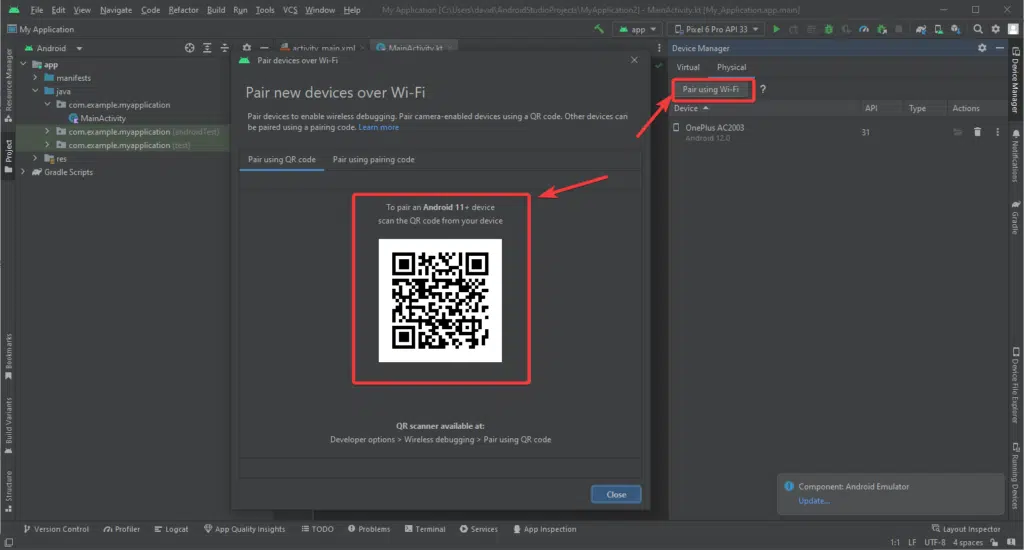Screen dimensions: 1024x550
Task: Open Device Manager panel settings gear
Action: (982, 48)
